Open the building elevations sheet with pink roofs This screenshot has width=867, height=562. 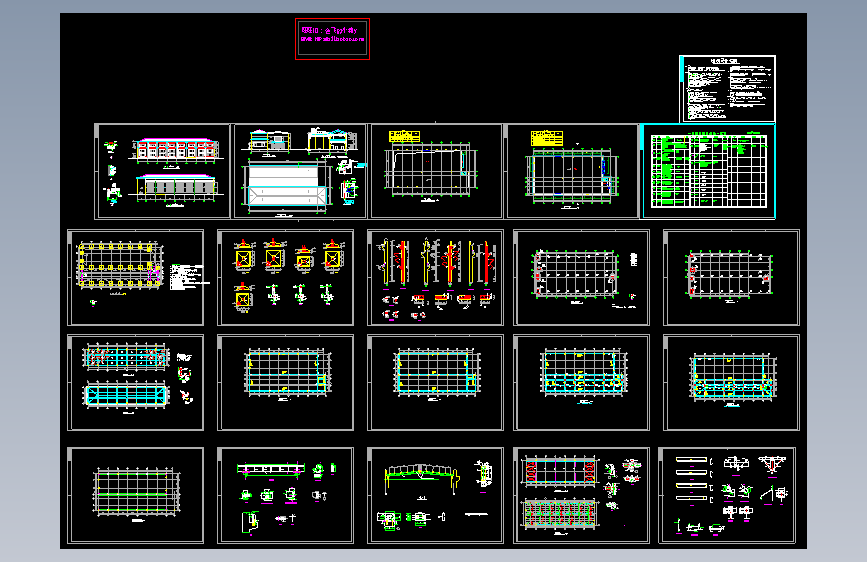click(162, 171)
